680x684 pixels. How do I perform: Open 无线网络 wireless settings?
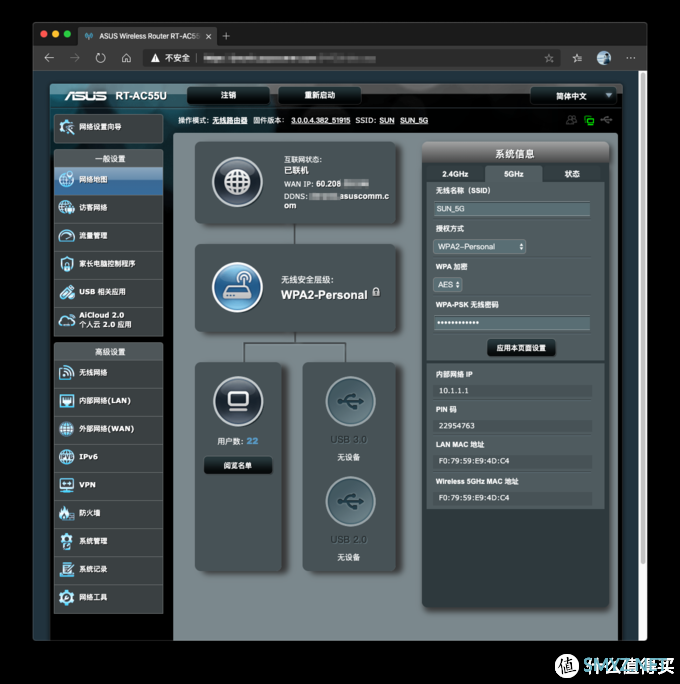109,373
